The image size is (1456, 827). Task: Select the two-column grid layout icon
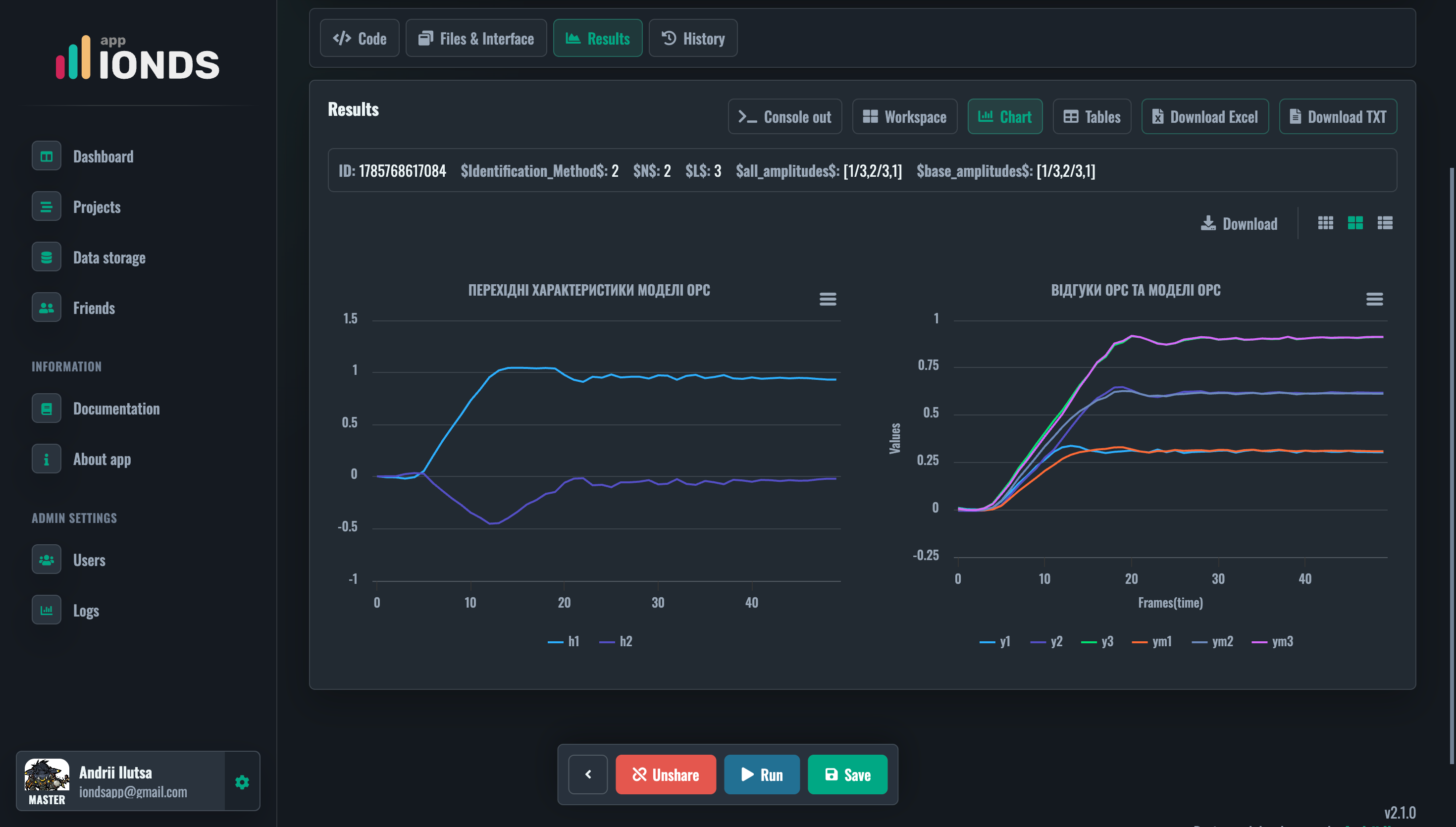[1355, 223]
